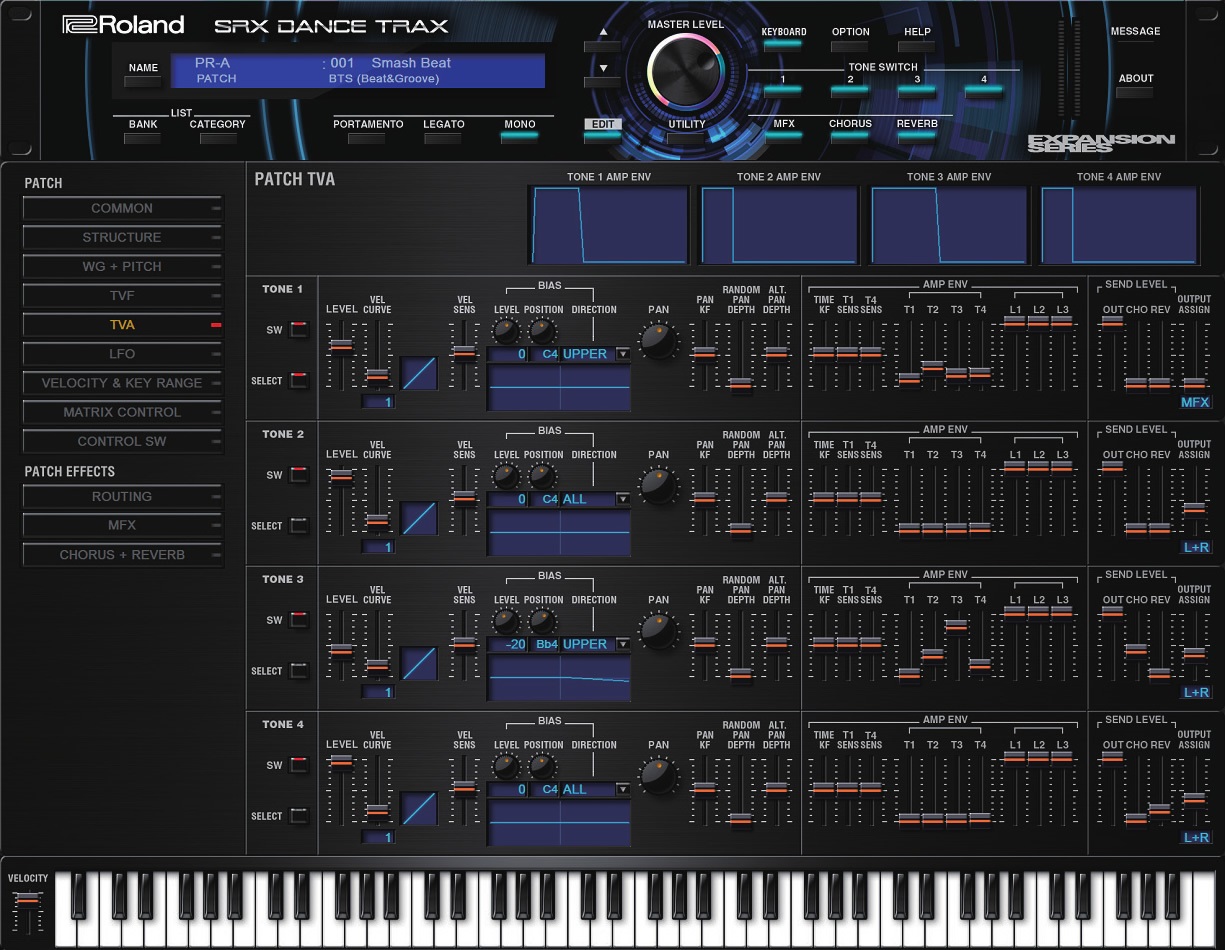This screenshot has width=1225, height=950.
Task: Click the Tone 1 PAN knob
Action: coord(659,340)
